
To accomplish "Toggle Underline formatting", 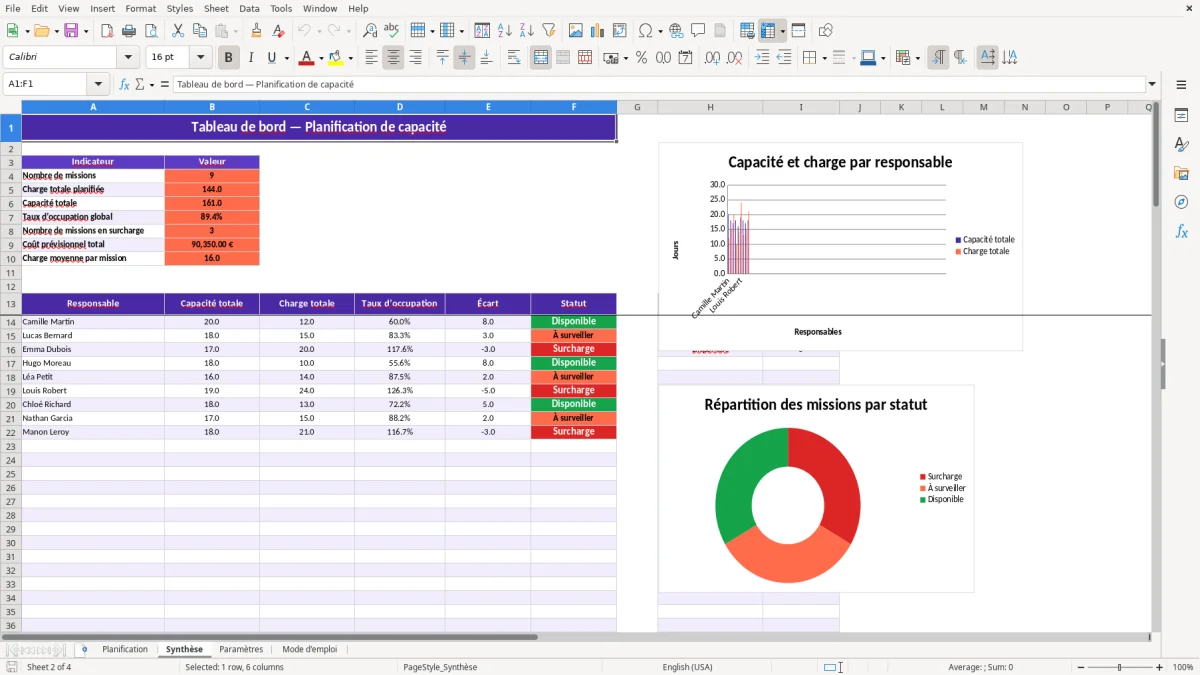I will [271, 58].
